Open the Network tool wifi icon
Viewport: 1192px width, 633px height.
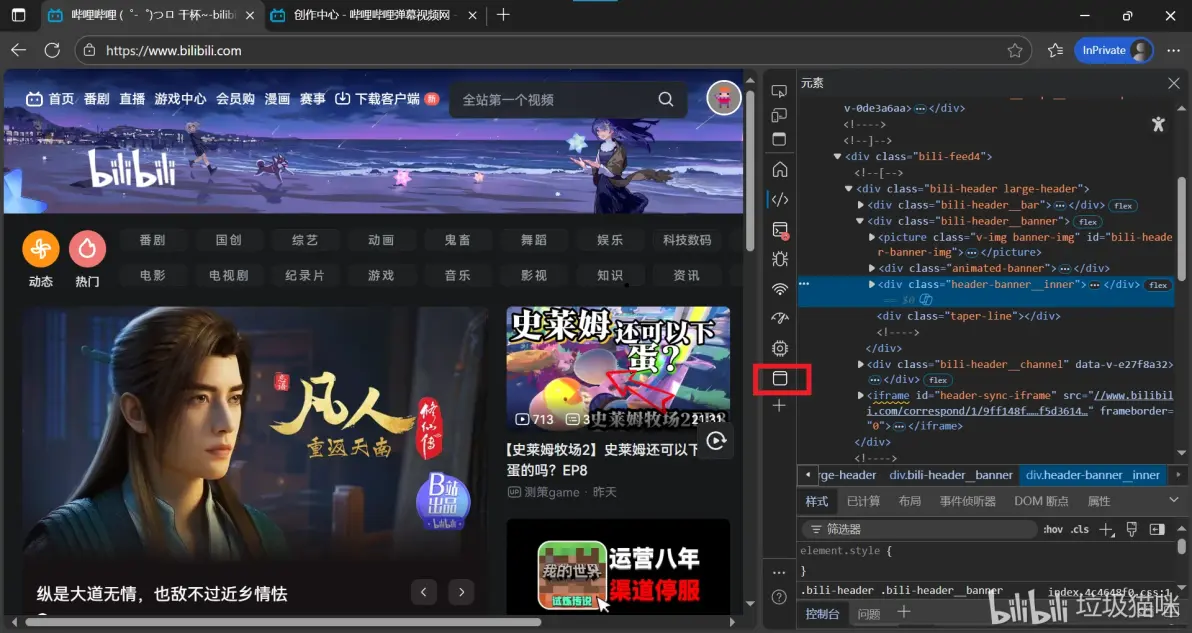779,289
